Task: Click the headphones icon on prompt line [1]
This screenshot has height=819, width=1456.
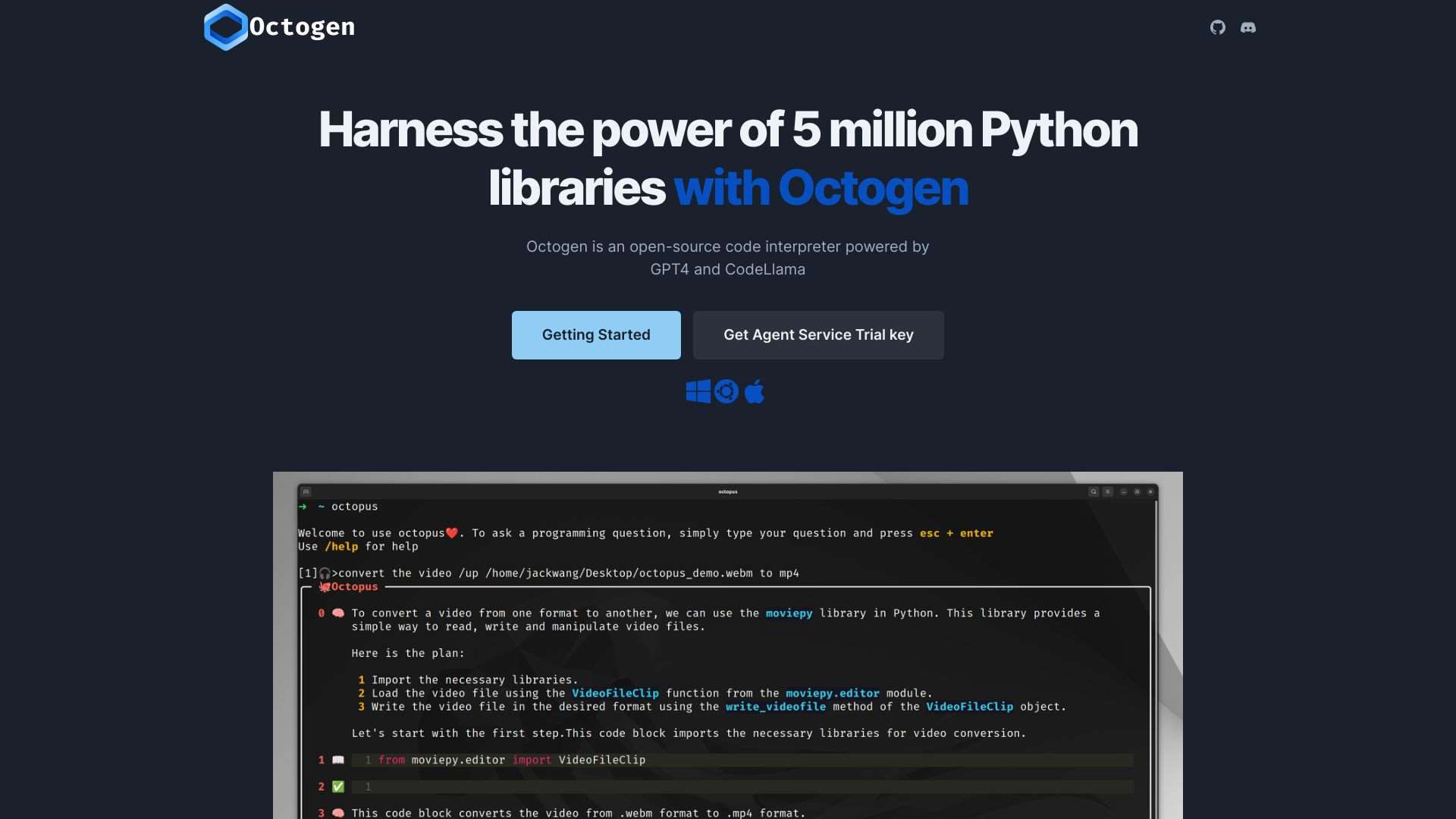Action: pos(325,574)
